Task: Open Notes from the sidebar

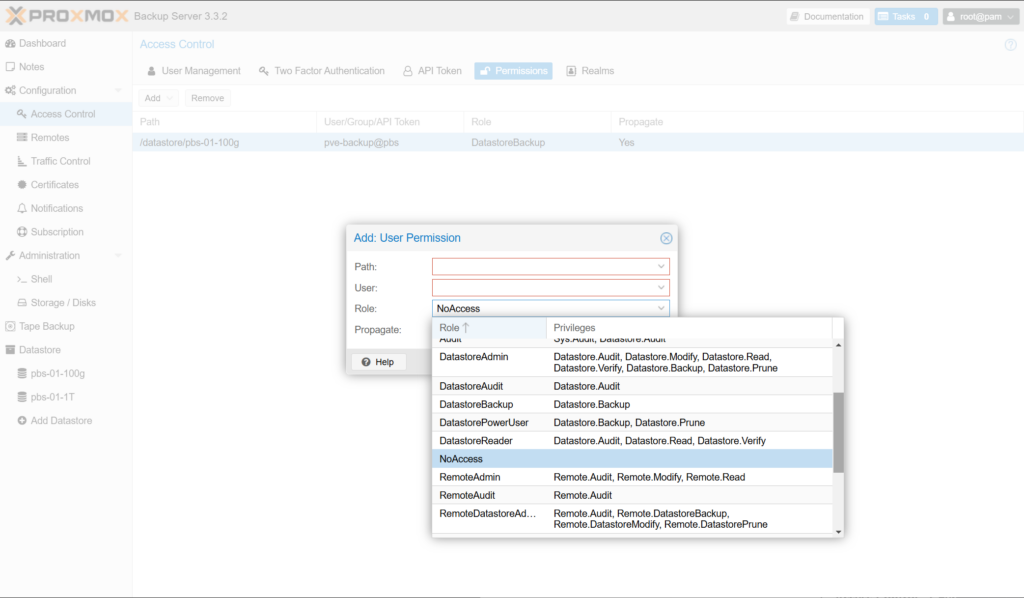Action: click(31, 67)
